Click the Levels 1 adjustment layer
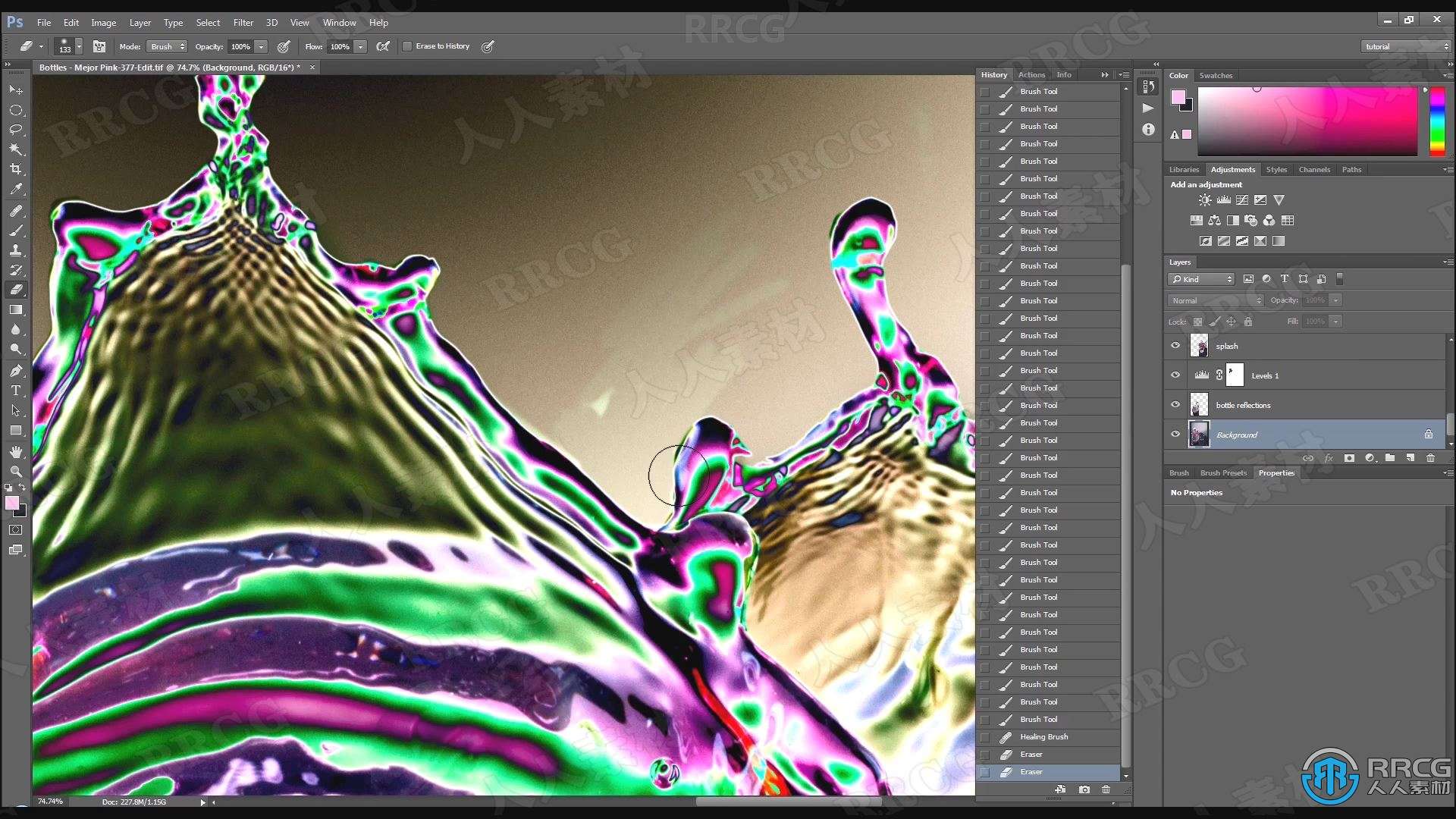The width and height of the screenshot is (1456, 819). pyautogui.click(x=1265, y=375)
